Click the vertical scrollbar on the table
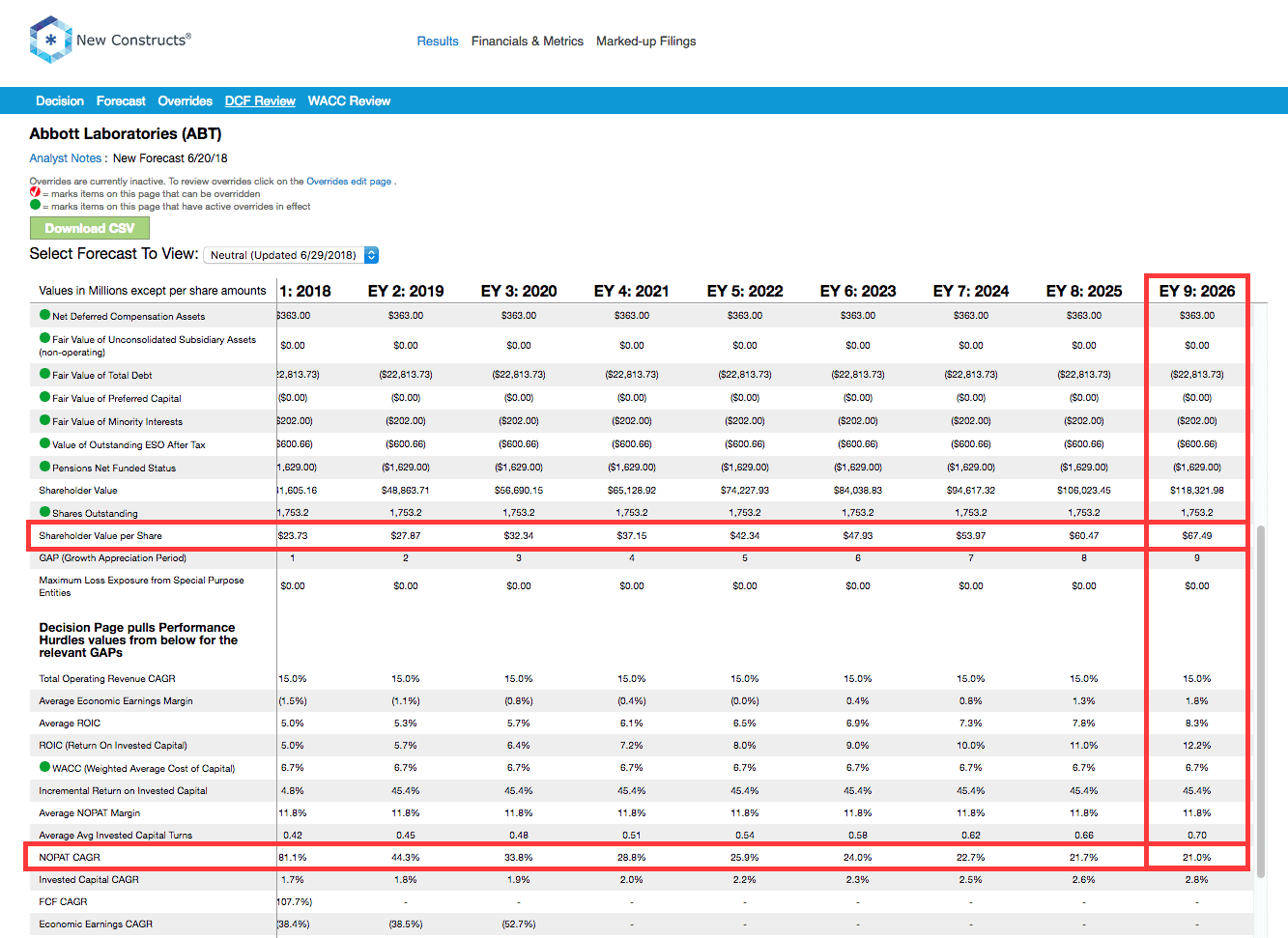This screenshot has height=938, width=1288. pos(1259,700)
